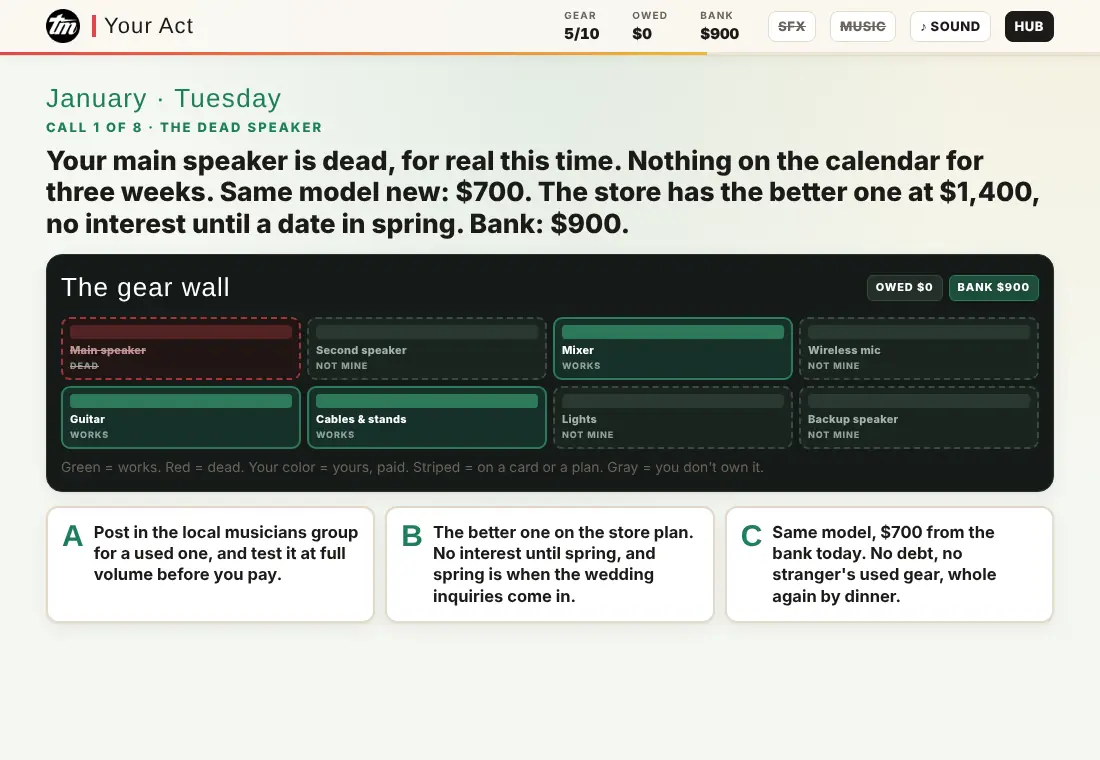Screen dimensions: 1100x760
Task: Click the Mixer gear card
Action: 673,349
